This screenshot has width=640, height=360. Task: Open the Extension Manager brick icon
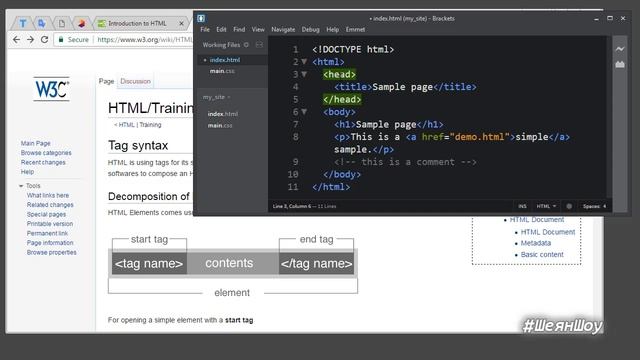pyautogui.click(x=620, y=64)
